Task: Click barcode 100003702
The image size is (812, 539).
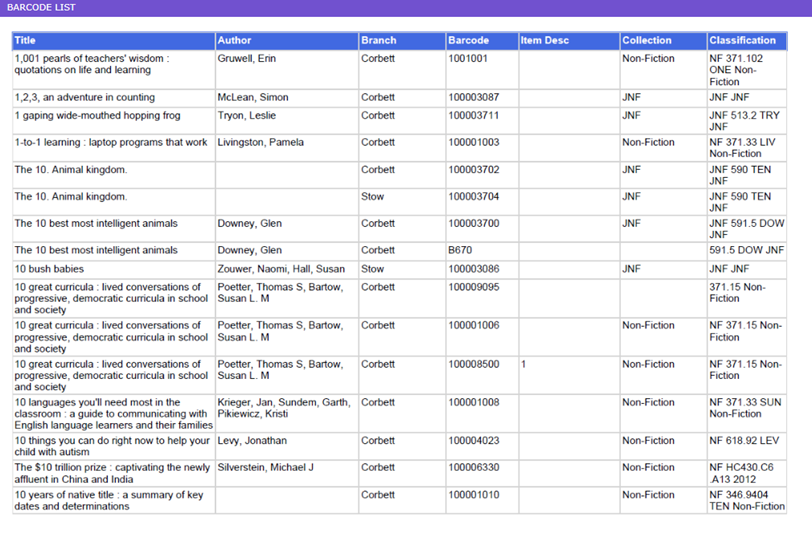Action: 473,170
